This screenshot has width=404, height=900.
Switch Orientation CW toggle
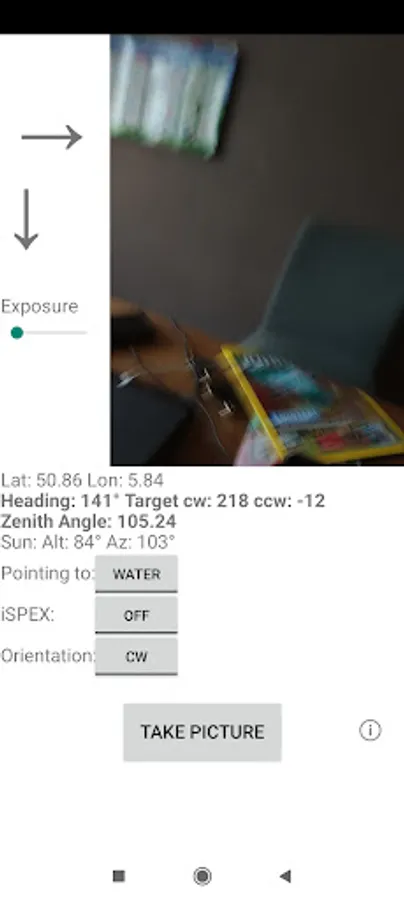point(136,657)
